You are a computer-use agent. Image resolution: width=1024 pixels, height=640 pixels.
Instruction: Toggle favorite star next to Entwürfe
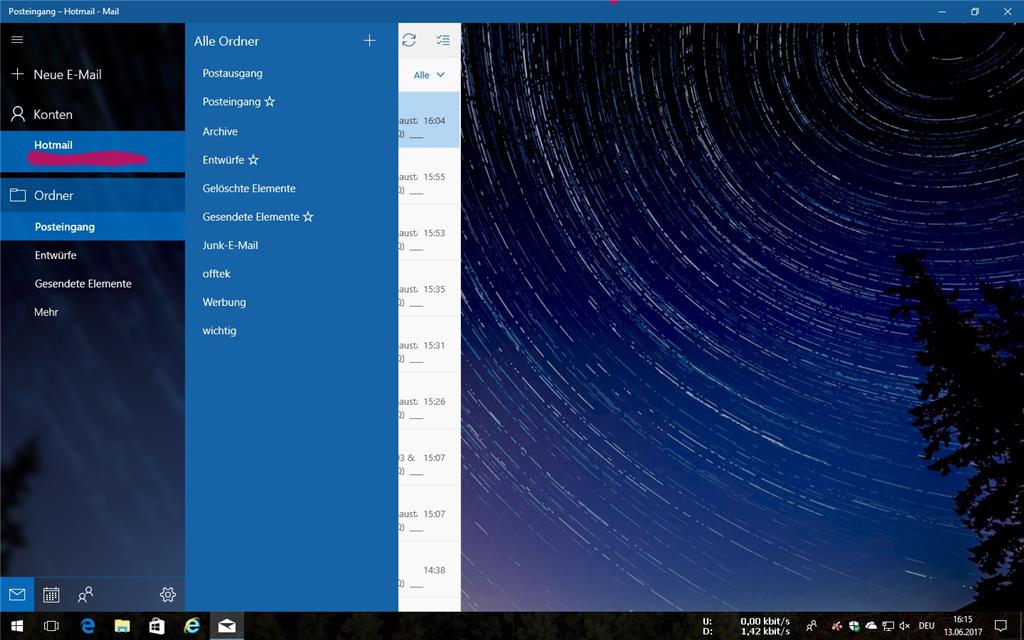[x=253, y=160]
